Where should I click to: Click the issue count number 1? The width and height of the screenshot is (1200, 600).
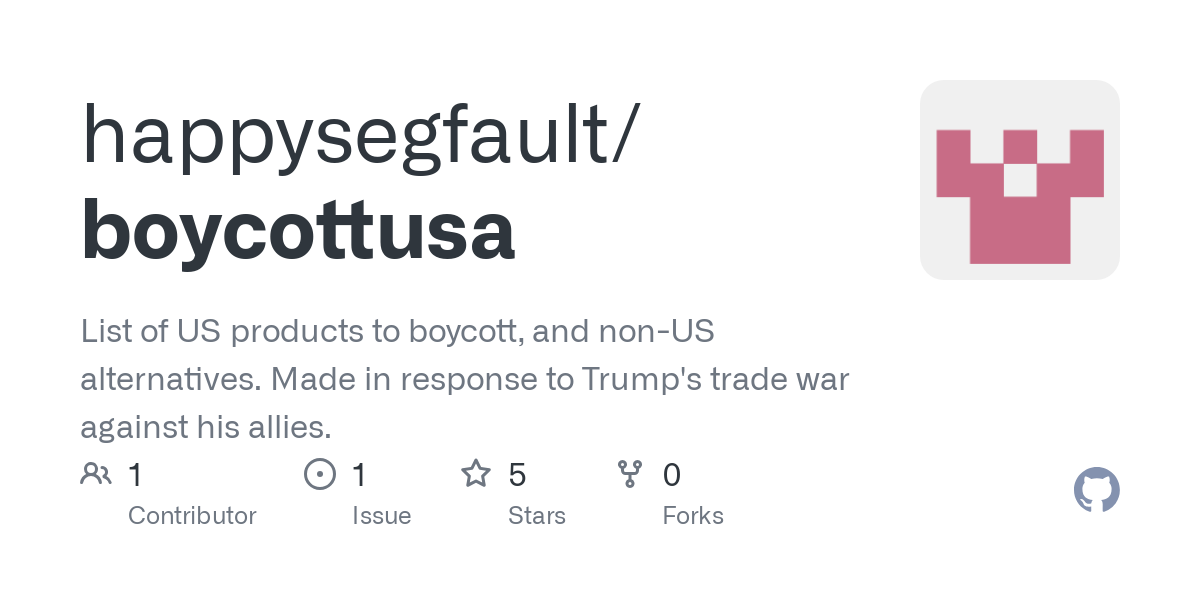click(x=359, y=475)
